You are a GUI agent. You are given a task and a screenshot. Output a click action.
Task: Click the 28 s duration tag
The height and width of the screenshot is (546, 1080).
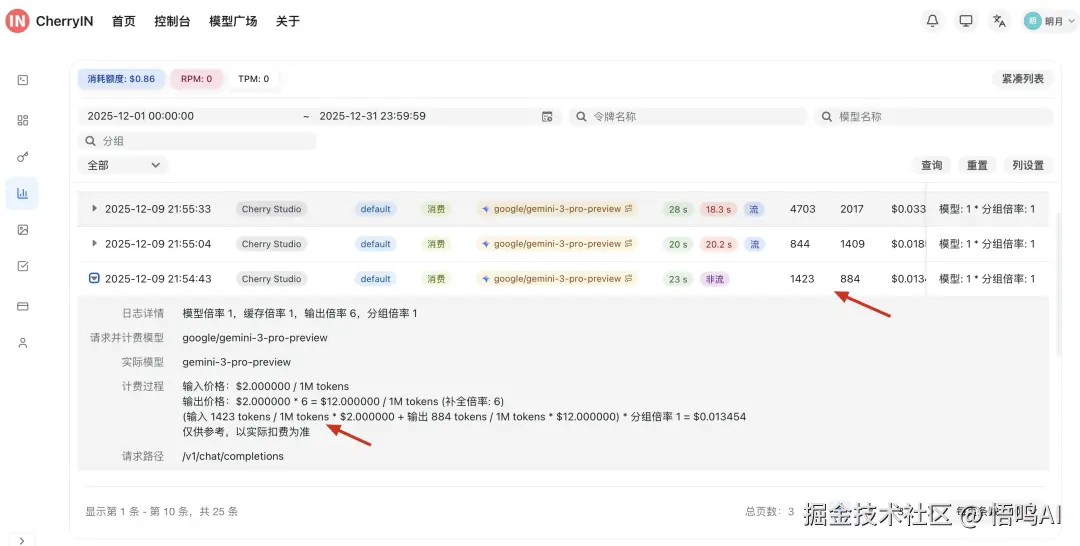(x=678, y=209)
